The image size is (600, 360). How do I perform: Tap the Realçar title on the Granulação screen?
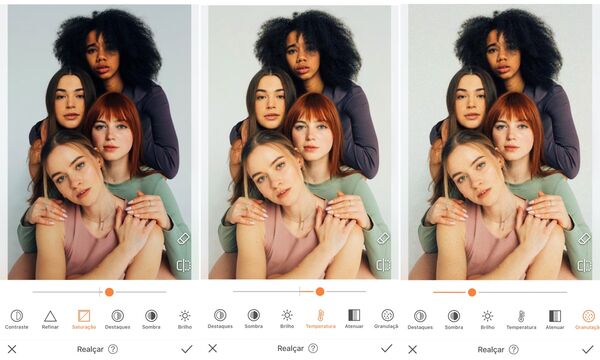491,349
